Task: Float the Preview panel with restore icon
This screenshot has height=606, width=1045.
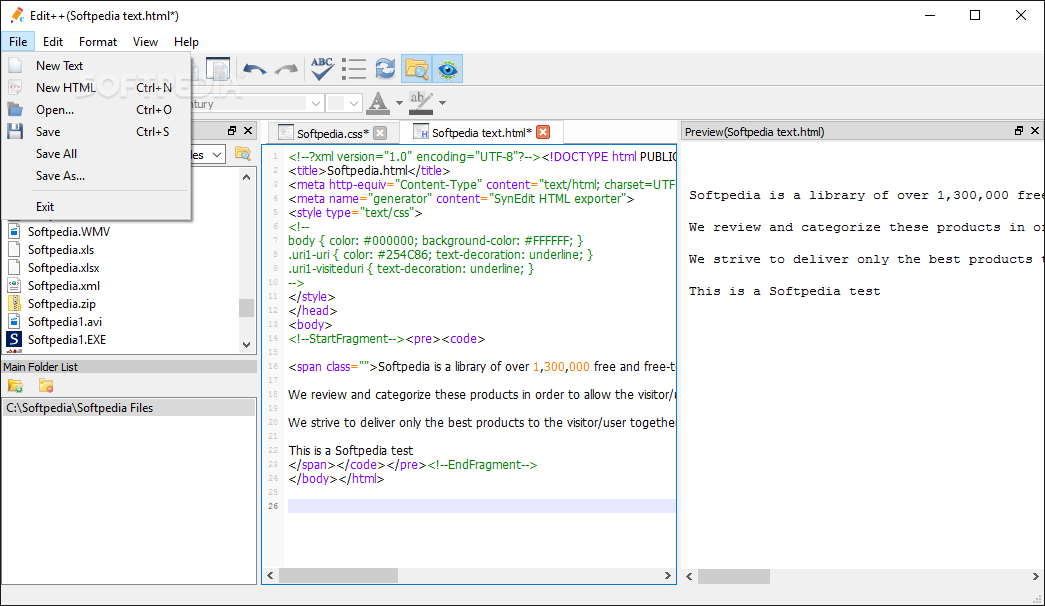Action: [1018, 131]
